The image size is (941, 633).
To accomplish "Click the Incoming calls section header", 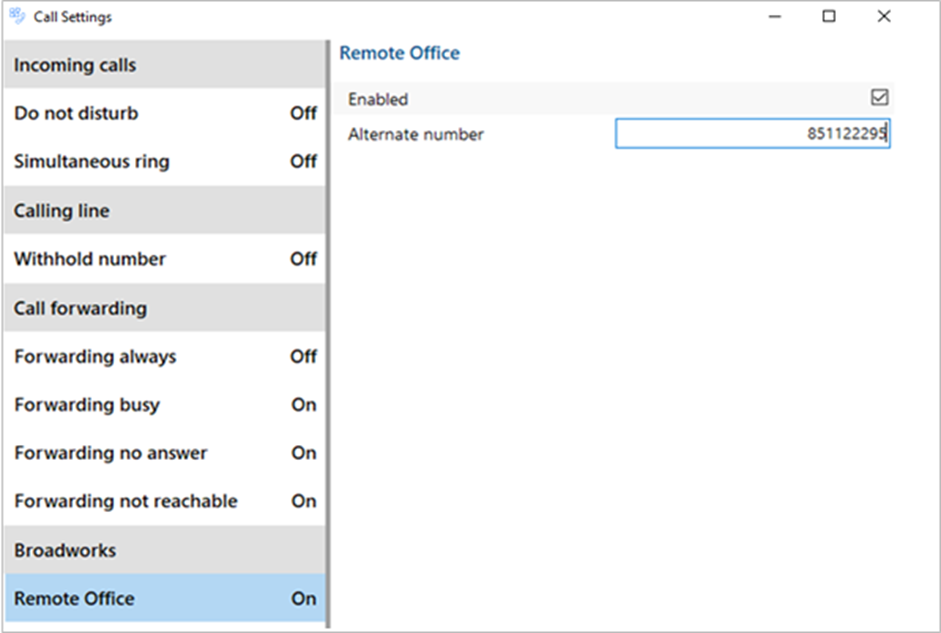I will coord(165,65).
